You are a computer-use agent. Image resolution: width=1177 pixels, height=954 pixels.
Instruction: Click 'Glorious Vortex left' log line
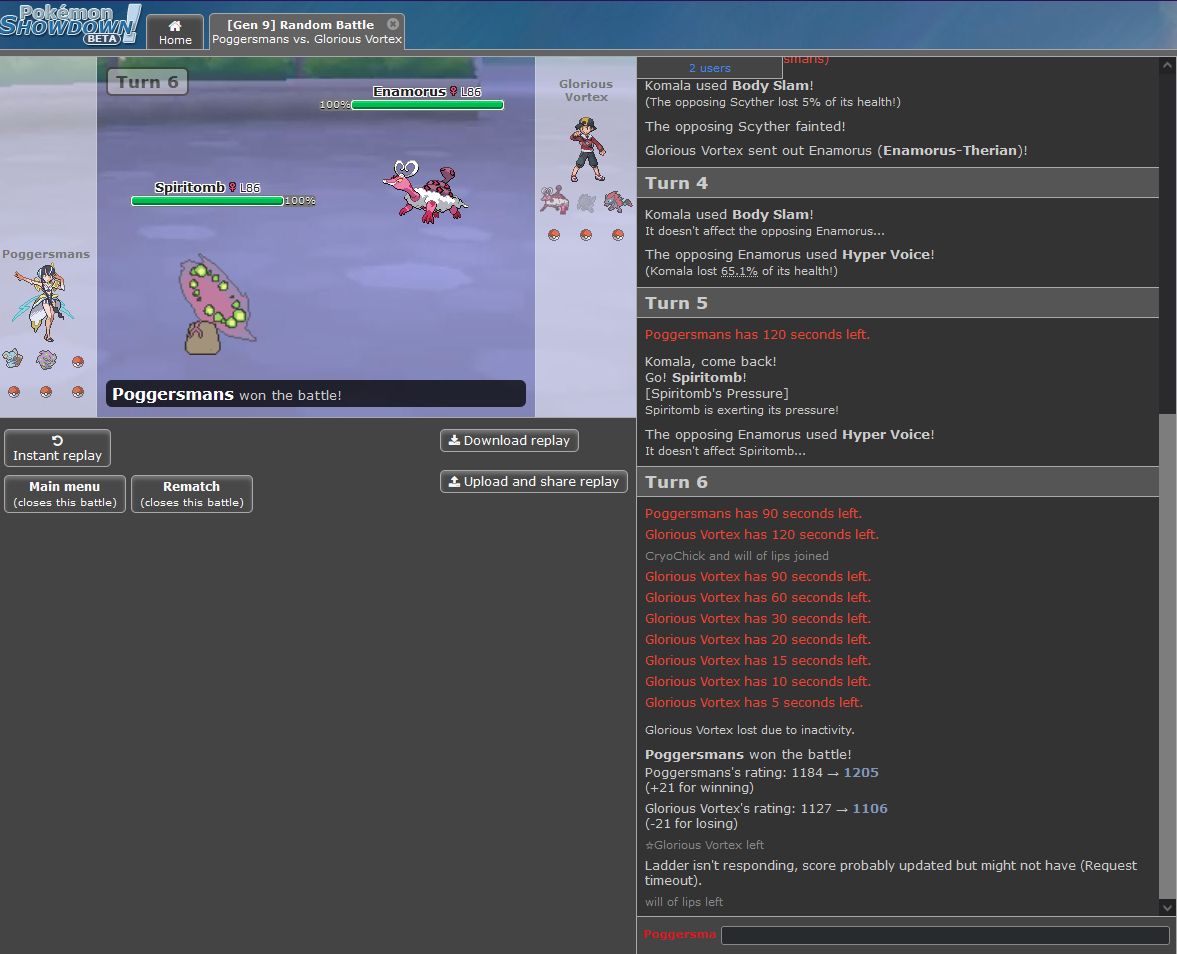coord(704,845)
